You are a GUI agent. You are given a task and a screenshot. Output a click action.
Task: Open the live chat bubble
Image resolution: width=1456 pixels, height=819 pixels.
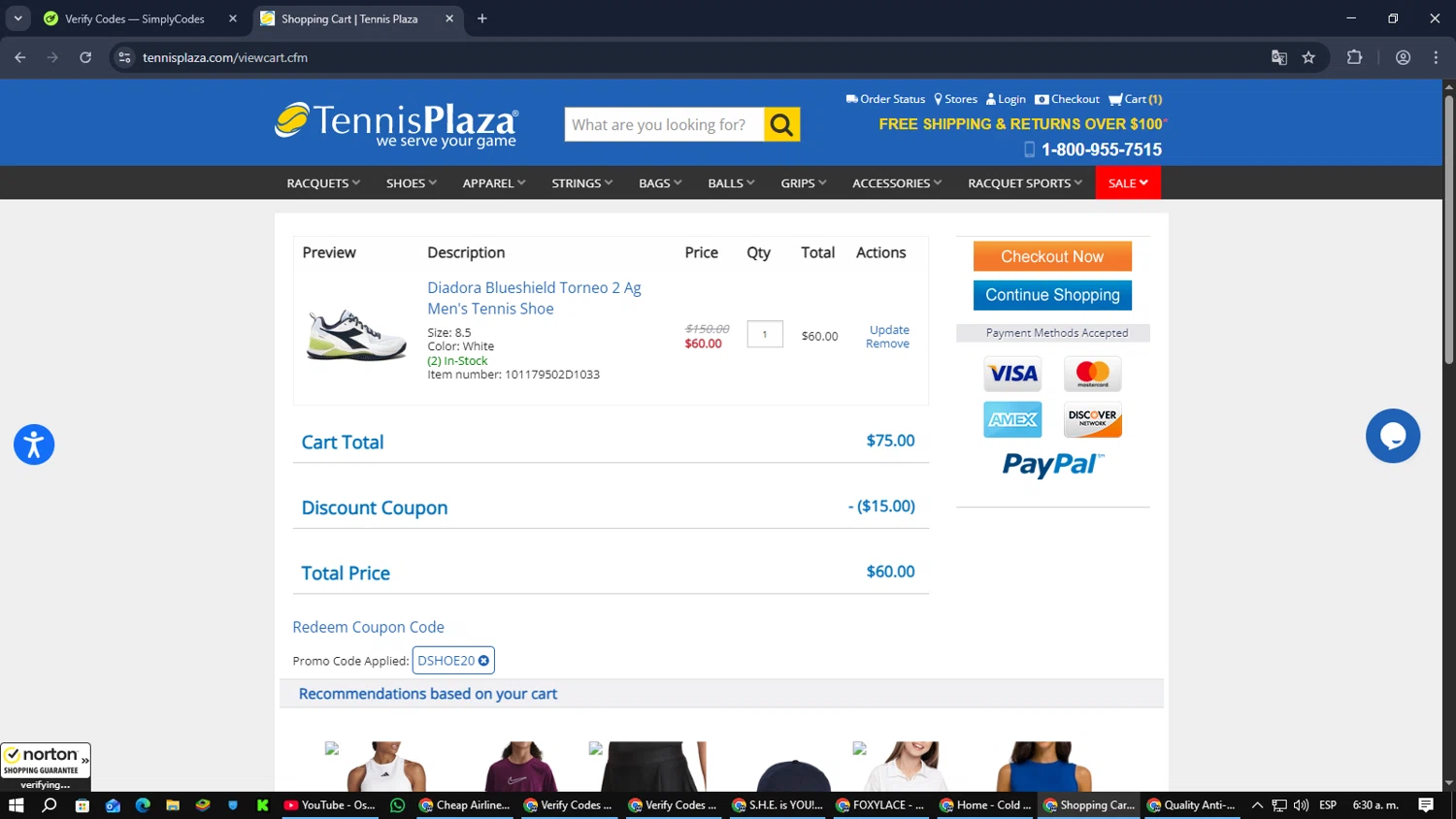coord(1392,436)
